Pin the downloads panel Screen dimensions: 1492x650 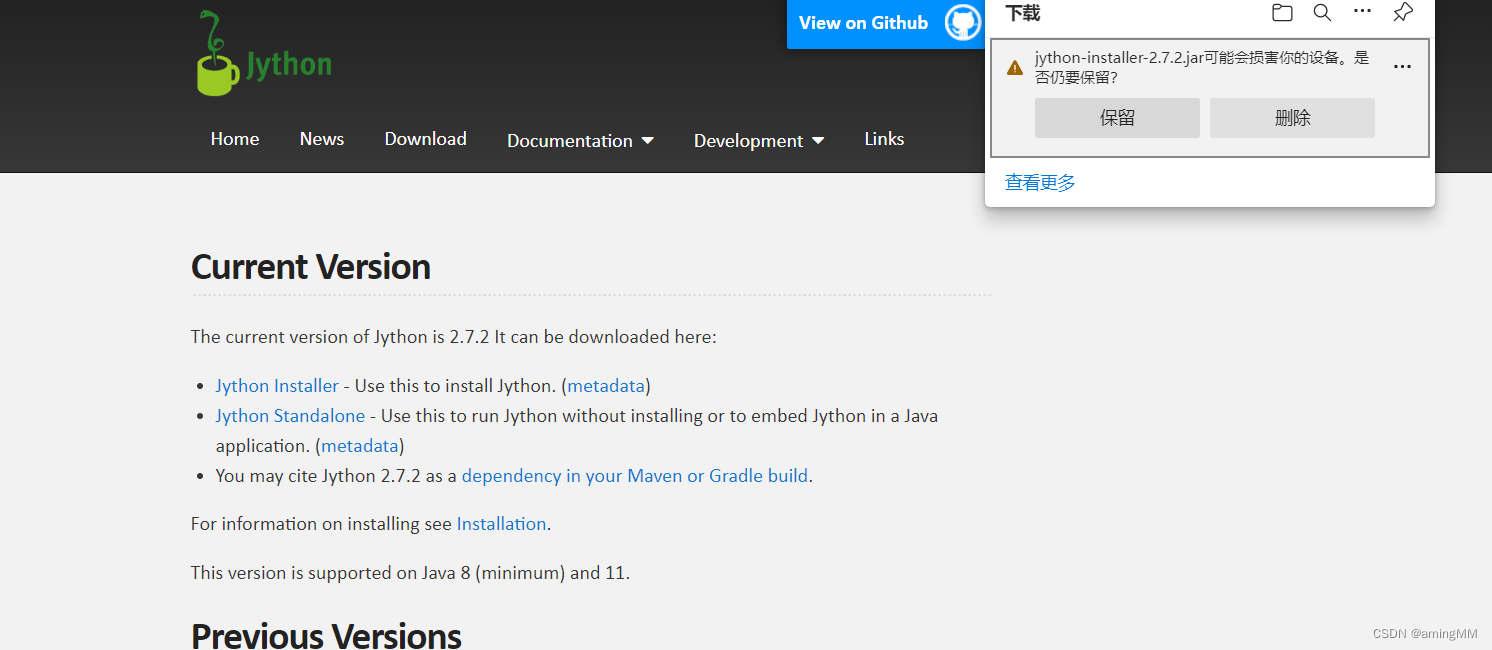click(1403, 13)
